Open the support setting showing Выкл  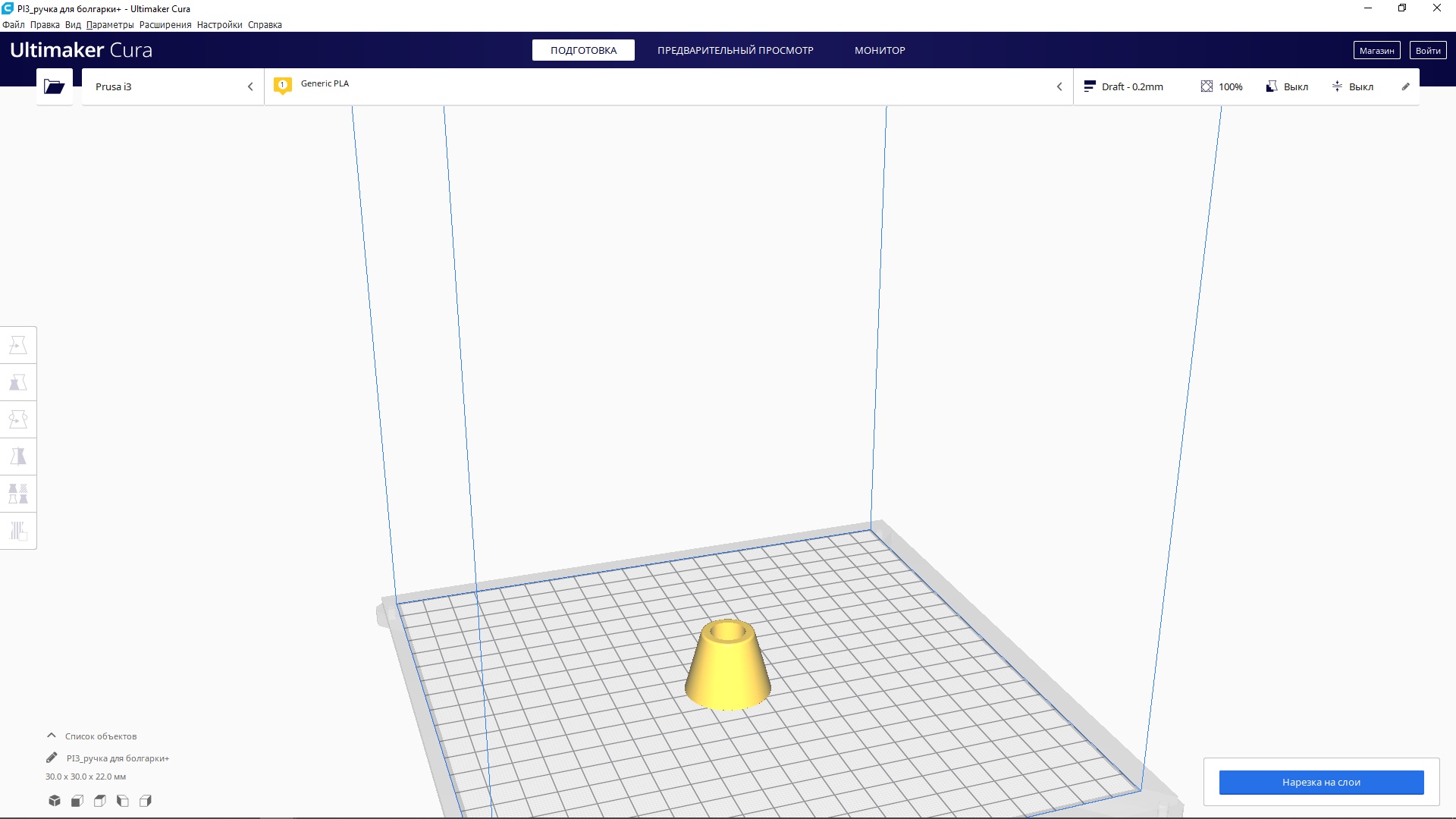click(x=1287, y=86)
